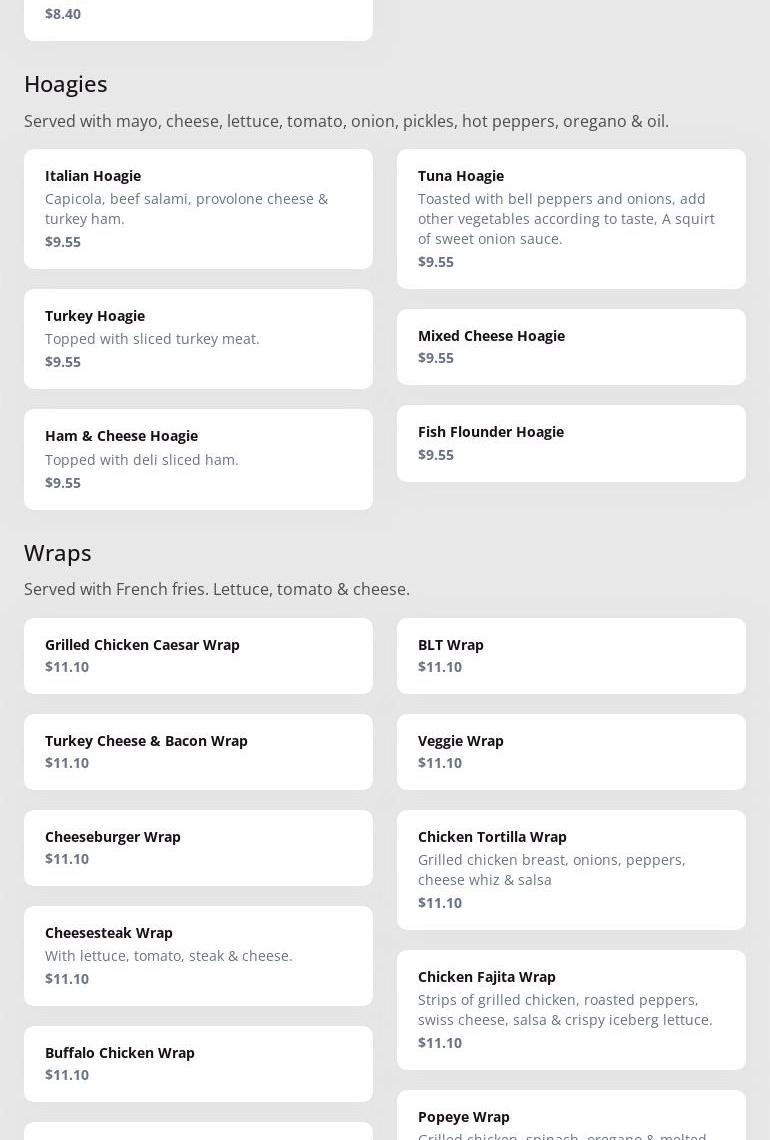Screen dimensions: 770x1140
Task: Select the Chicken Tortilla Wrap
Action: click(571, 870)
